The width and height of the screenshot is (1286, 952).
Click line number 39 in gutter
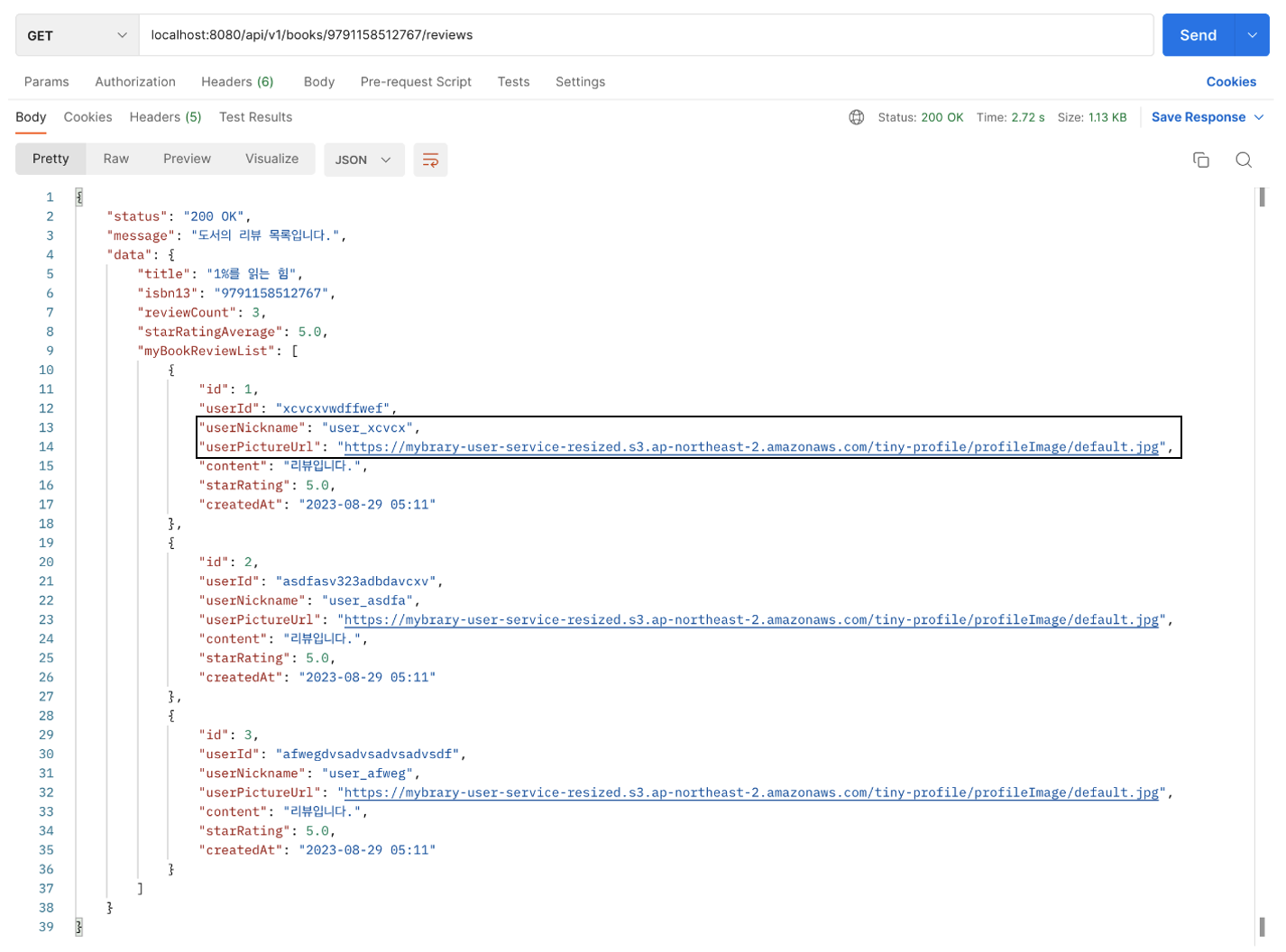(46, 927)
